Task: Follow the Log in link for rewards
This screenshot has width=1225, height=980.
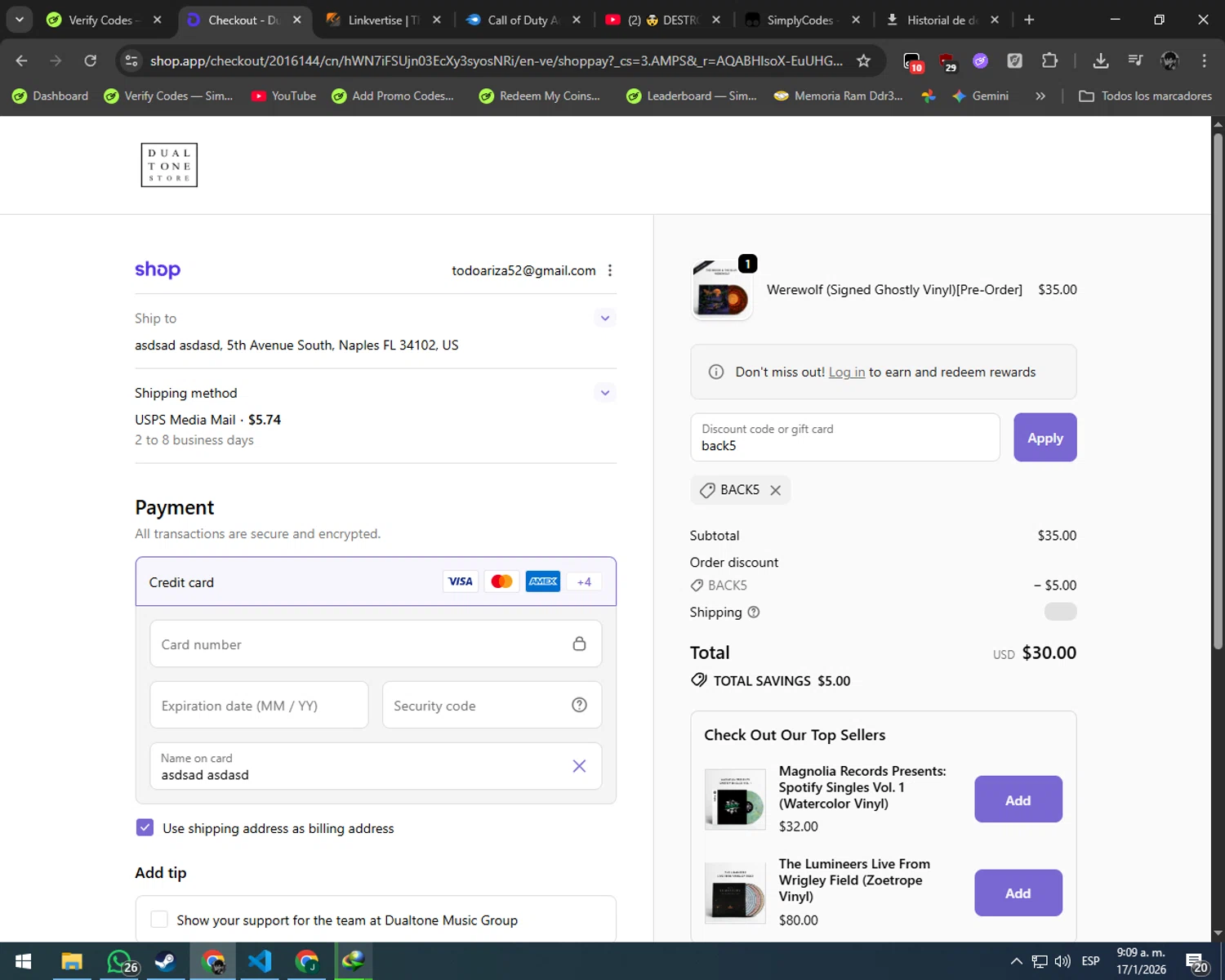Action: 847,372
